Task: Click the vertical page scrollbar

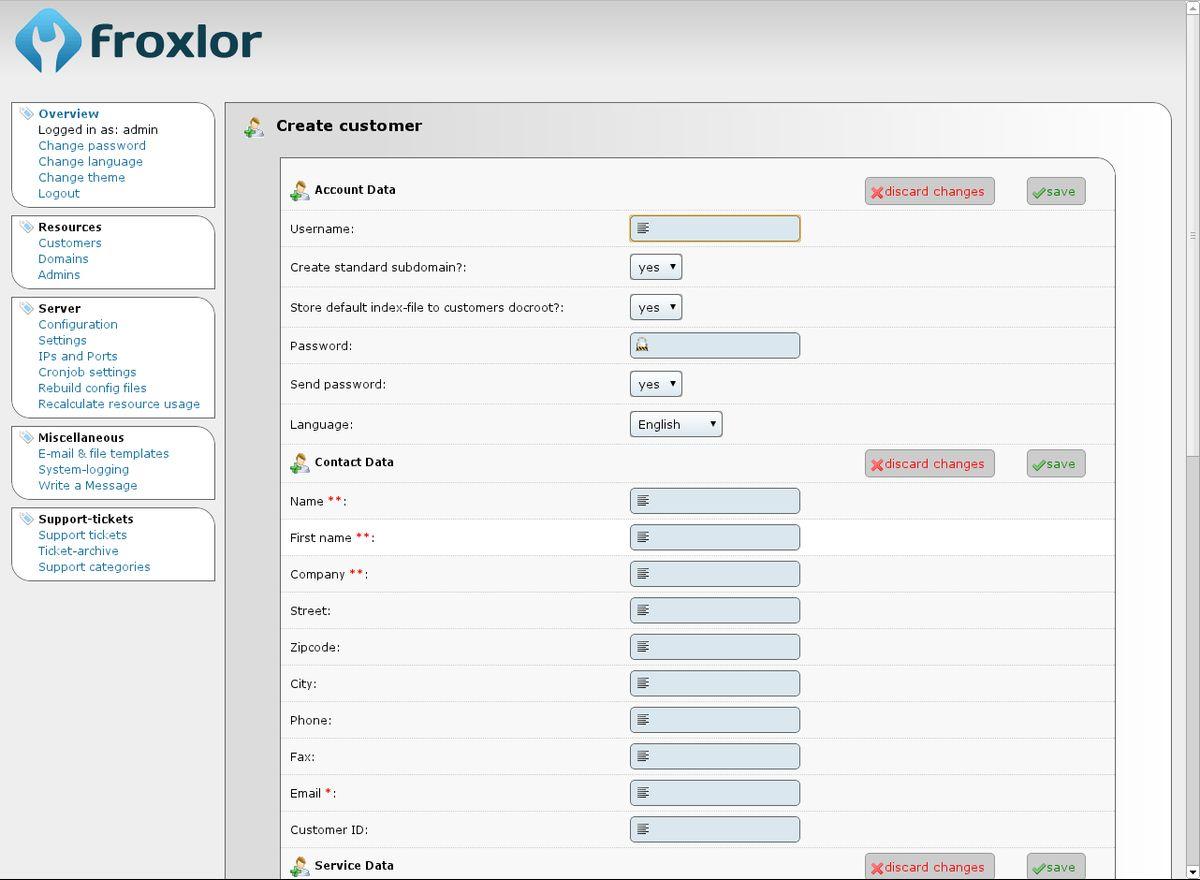Action: tap(1192, 236)
